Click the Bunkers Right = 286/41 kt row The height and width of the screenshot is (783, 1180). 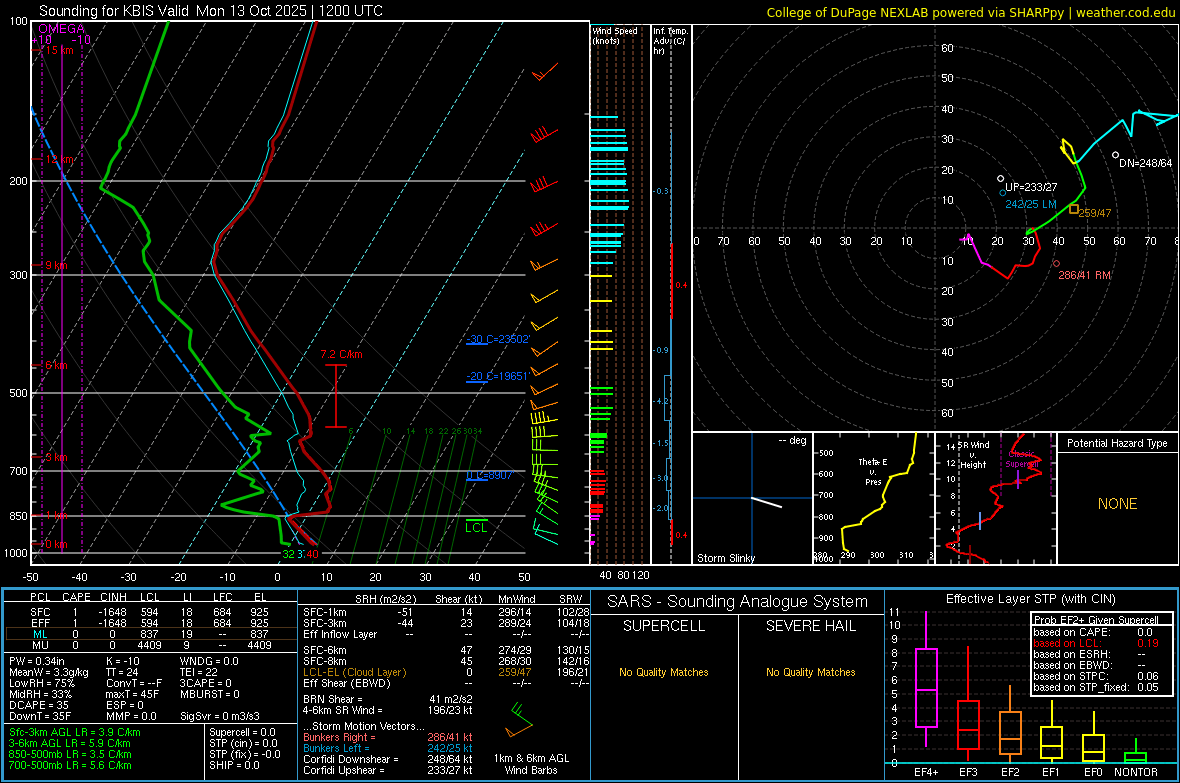pyautogui.click(x=388, y=737)
